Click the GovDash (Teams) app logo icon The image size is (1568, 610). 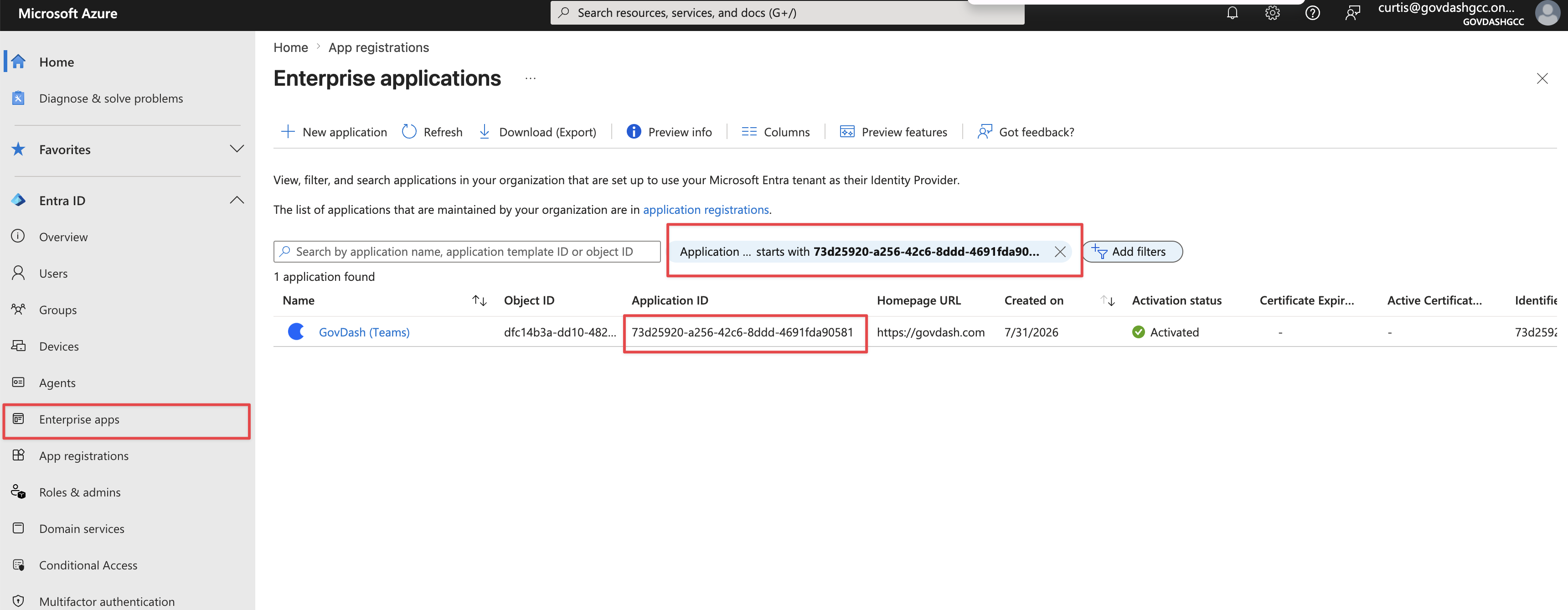[x=296, y=332]
